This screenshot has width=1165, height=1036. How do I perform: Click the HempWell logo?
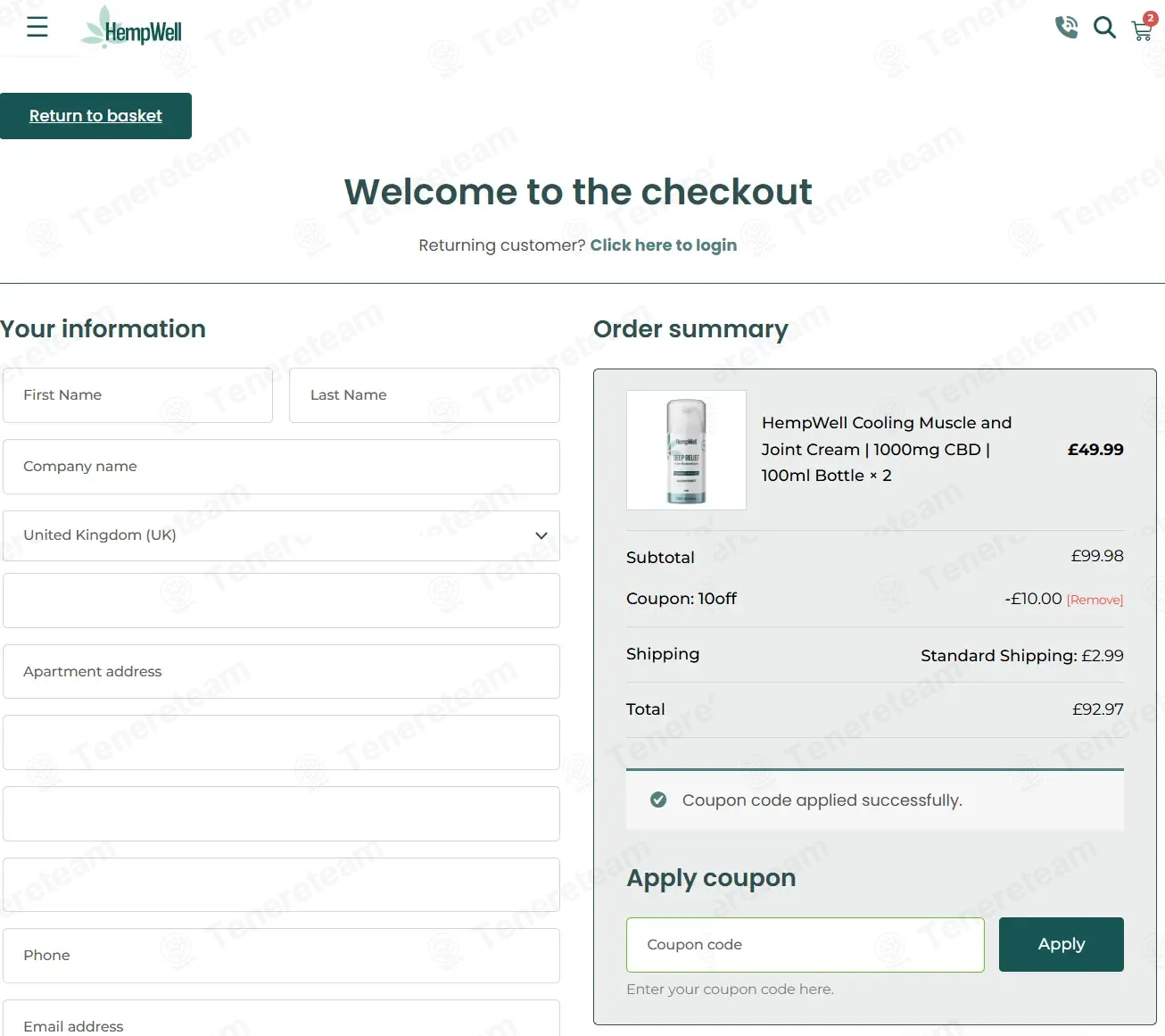click(x=131, y=28)
